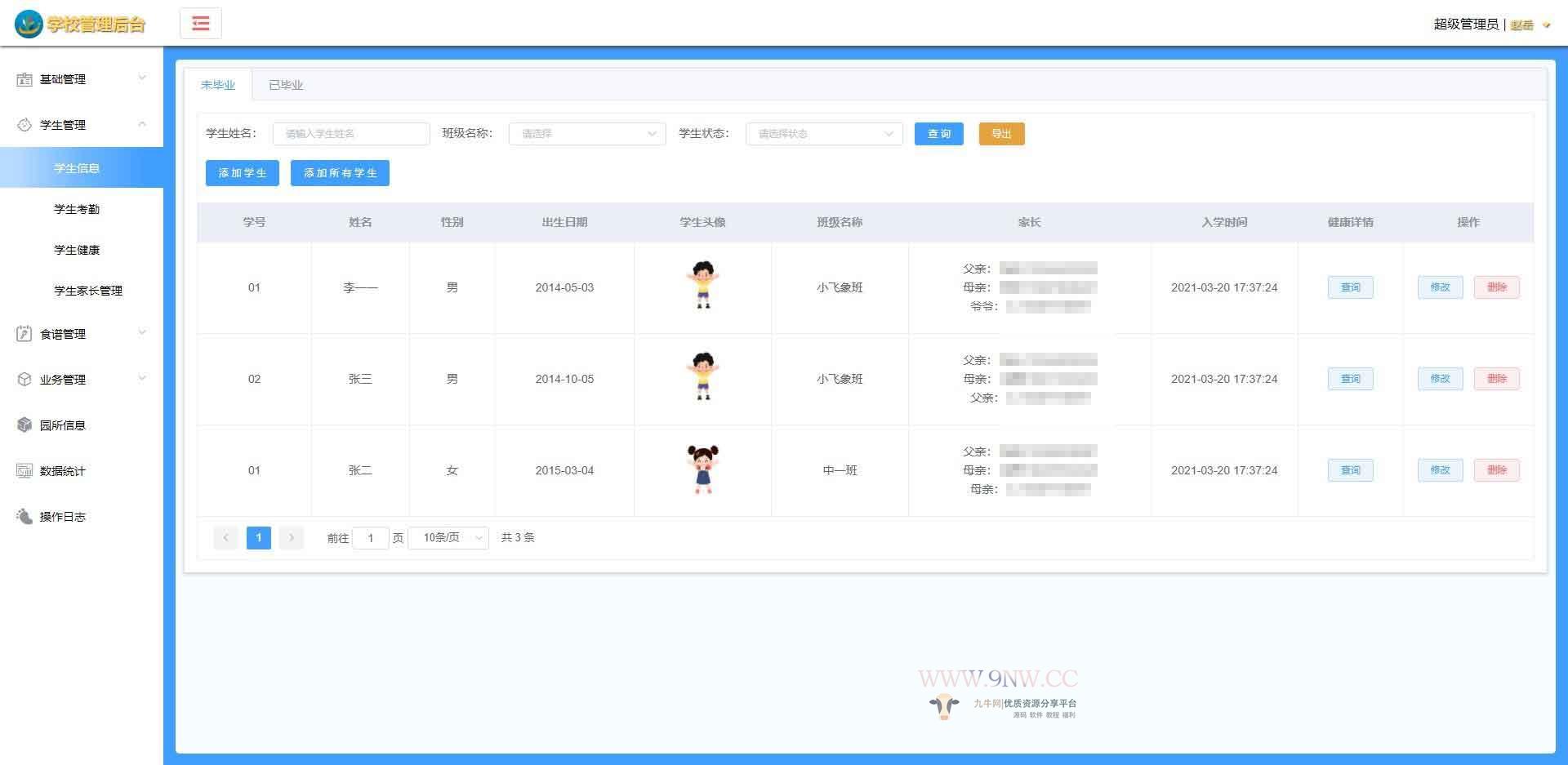Click the 学生管理 sidebar icon
1568x765 pixels.
click(x=24, y=125)
